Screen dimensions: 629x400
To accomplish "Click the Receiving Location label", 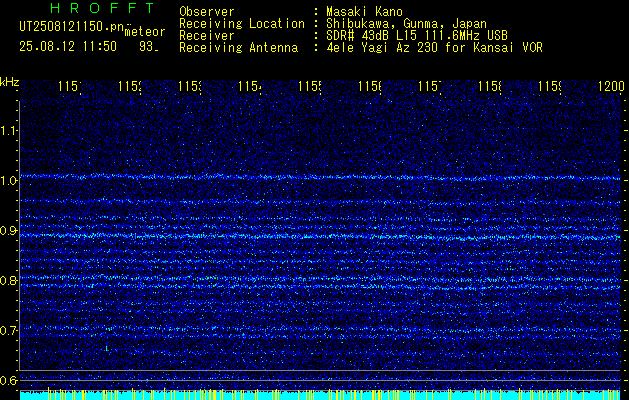I will (x=242, y=24).
